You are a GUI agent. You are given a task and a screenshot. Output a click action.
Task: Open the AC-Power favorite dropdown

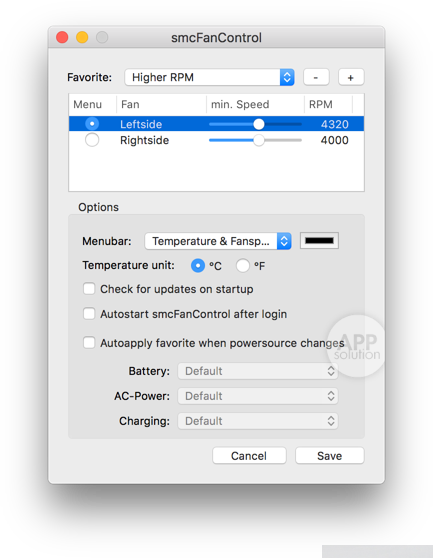point(258,396)
